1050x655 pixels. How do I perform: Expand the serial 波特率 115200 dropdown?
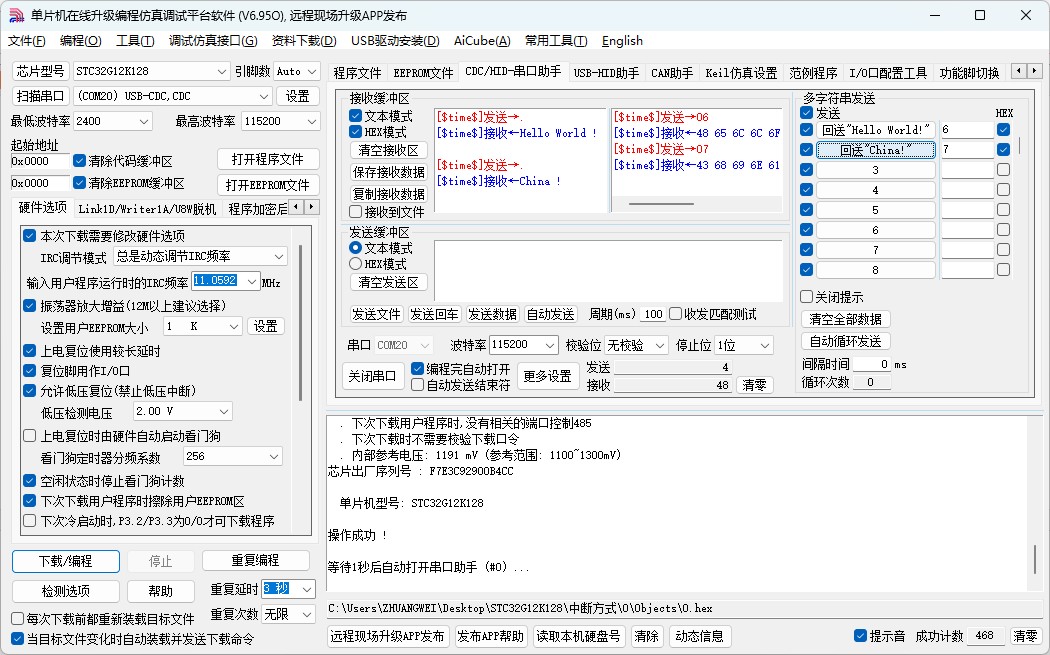pos(550,345)
